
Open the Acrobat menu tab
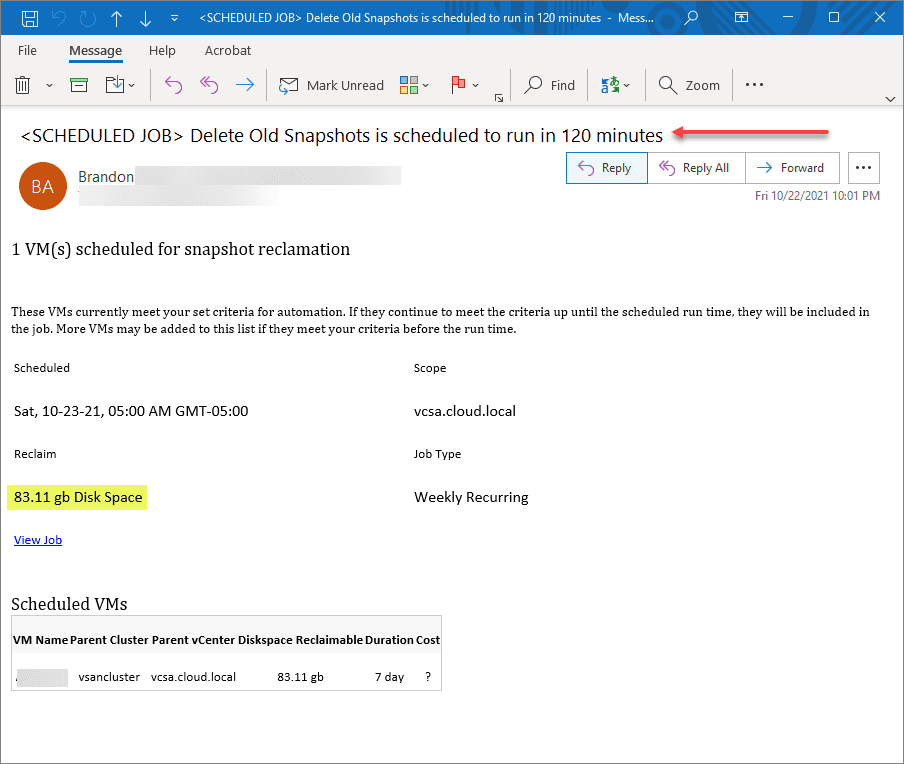coord(227,51)
